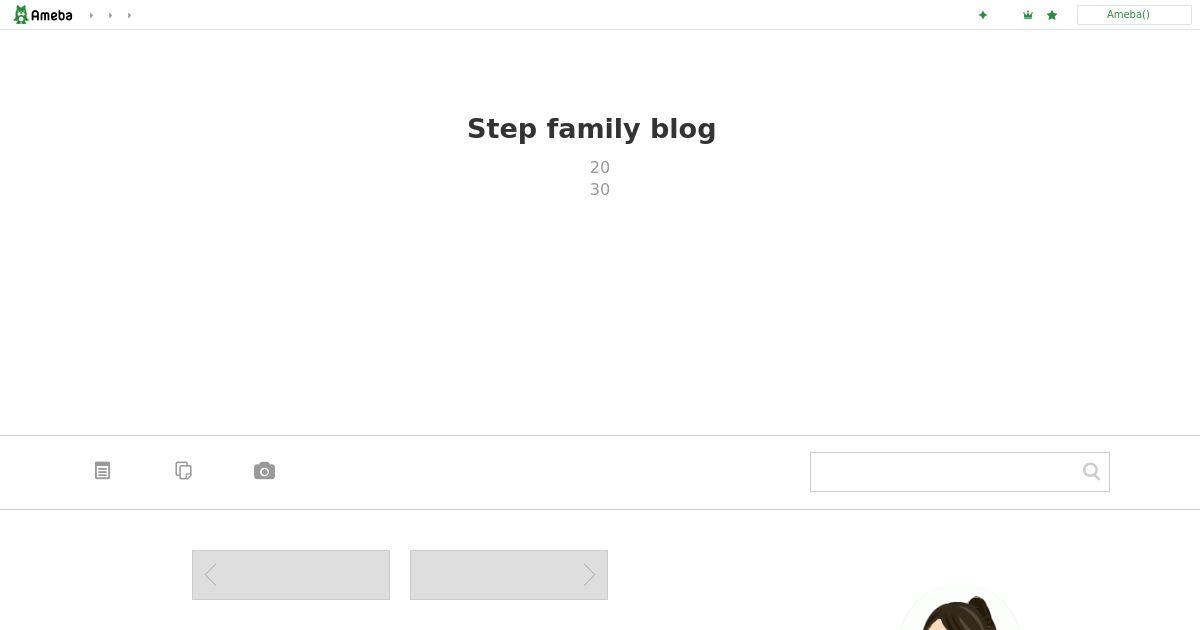Open the image gallery camera icon

click(264, 471)
